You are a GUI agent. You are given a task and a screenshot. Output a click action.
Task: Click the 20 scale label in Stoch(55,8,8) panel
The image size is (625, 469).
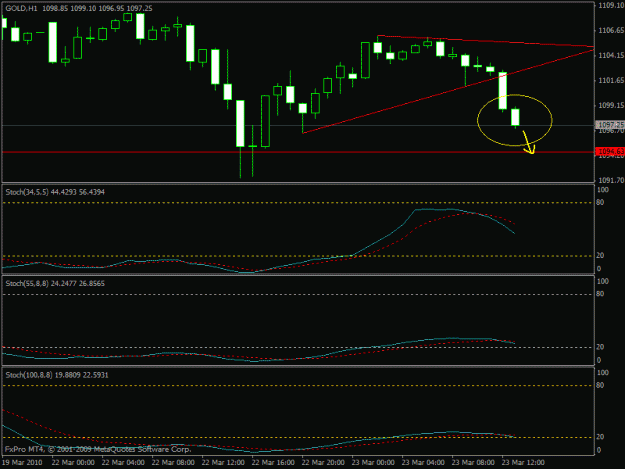600,347
